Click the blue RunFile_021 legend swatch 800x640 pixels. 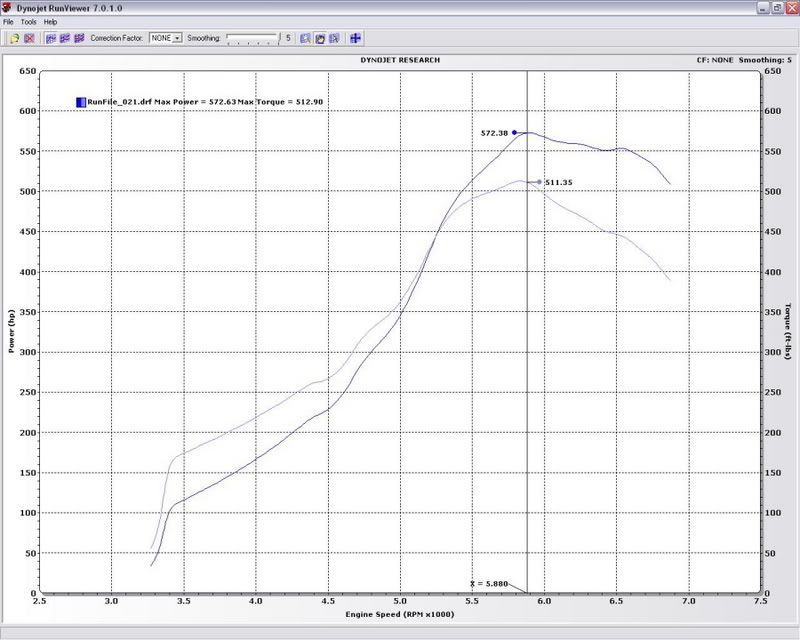coord(81,102)
